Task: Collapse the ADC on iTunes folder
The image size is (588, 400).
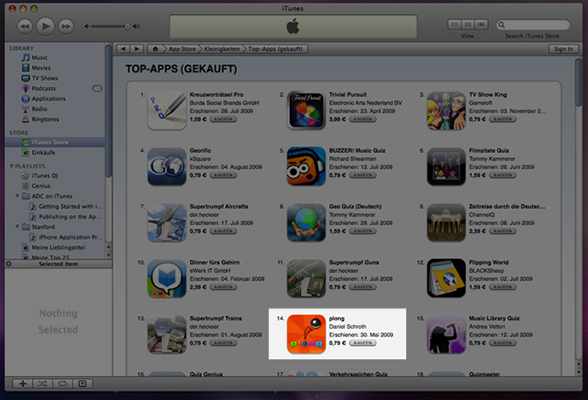Action: [17, 196]
